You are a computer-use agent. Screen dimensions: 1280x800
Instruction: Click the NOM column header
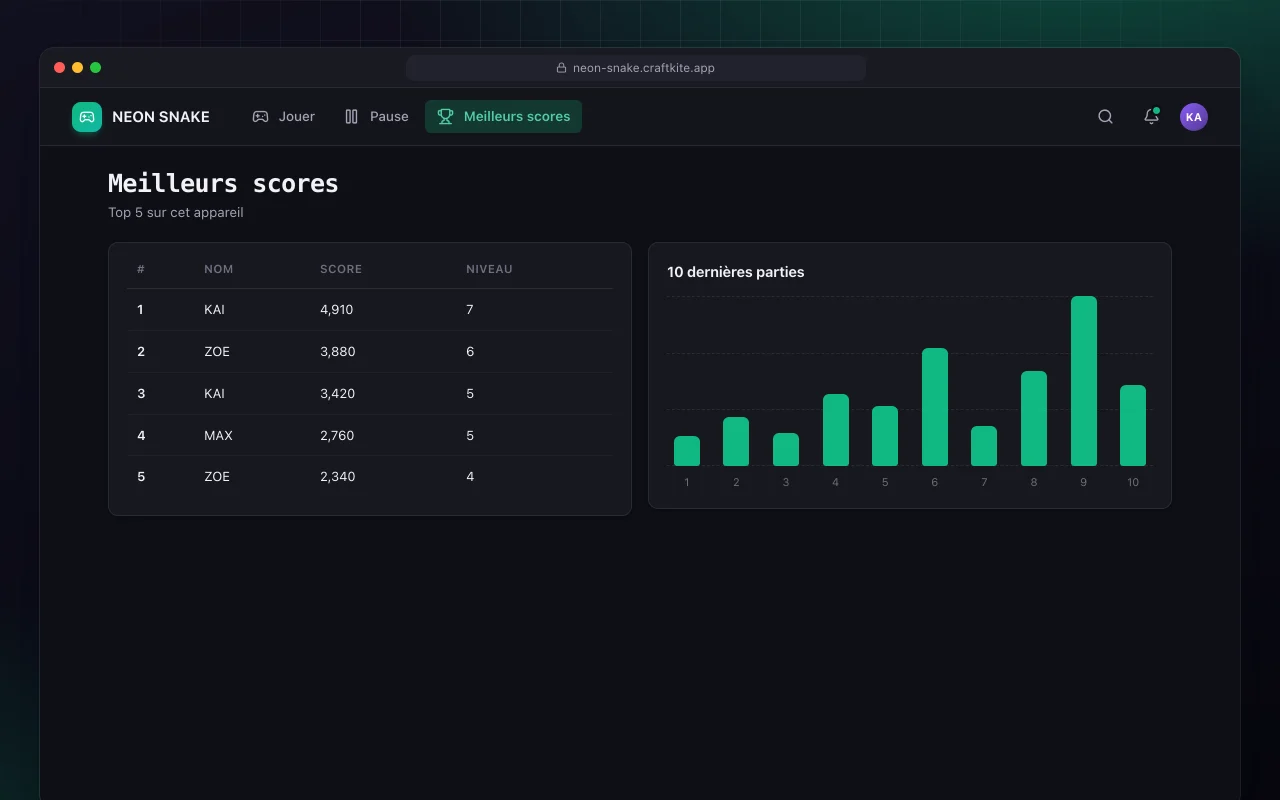coord(219,269)
